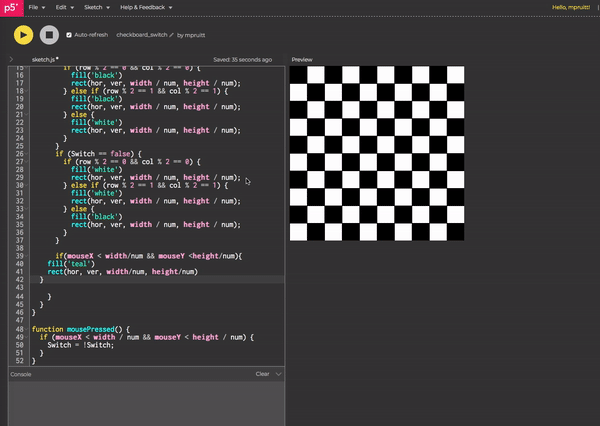Expand the file sidebar with the chevron

click(11, 59)
